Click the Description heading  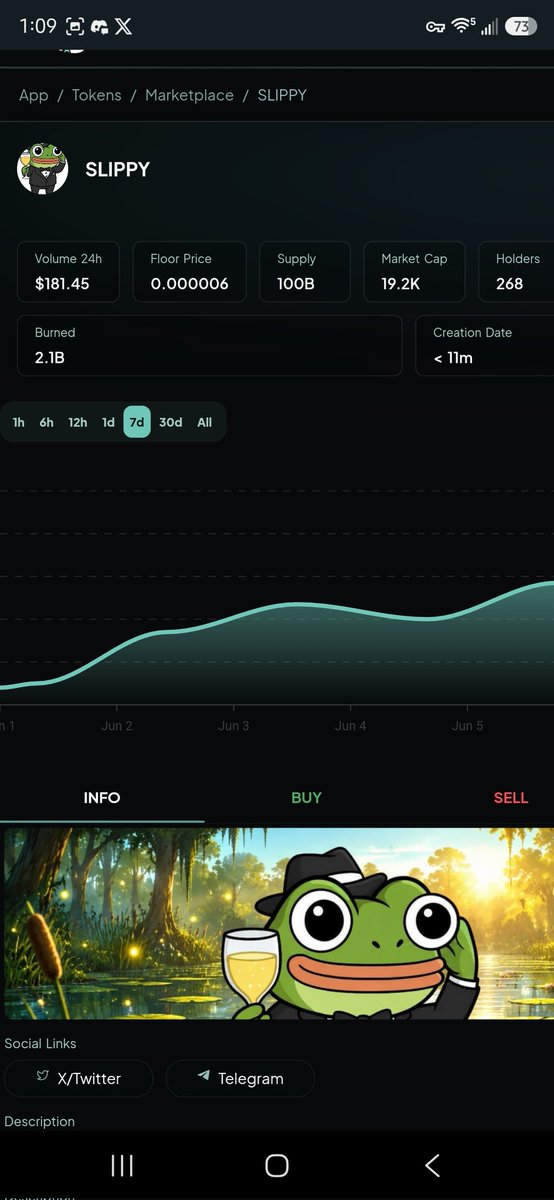pyautogui.click(x=39, y=1122)
